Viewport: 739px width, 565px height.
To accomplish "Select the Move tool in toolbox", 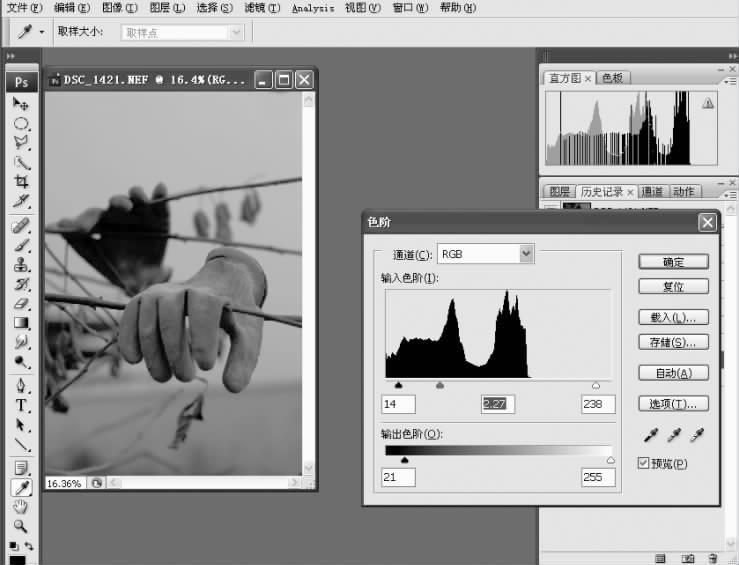I will [20, 104].
